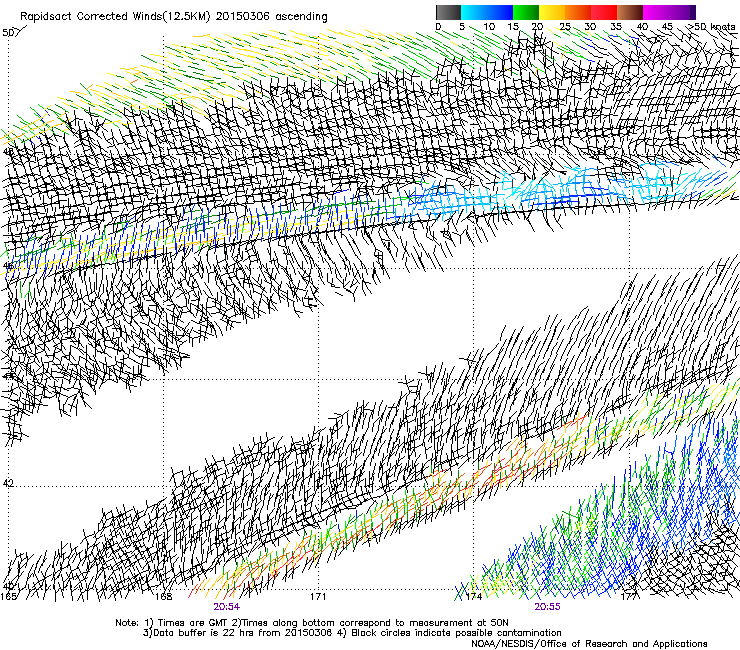Image resolution: width=740 pixels, height=650 pixels.
Task: Click the latitude label 50
Action: click(8, 33)
